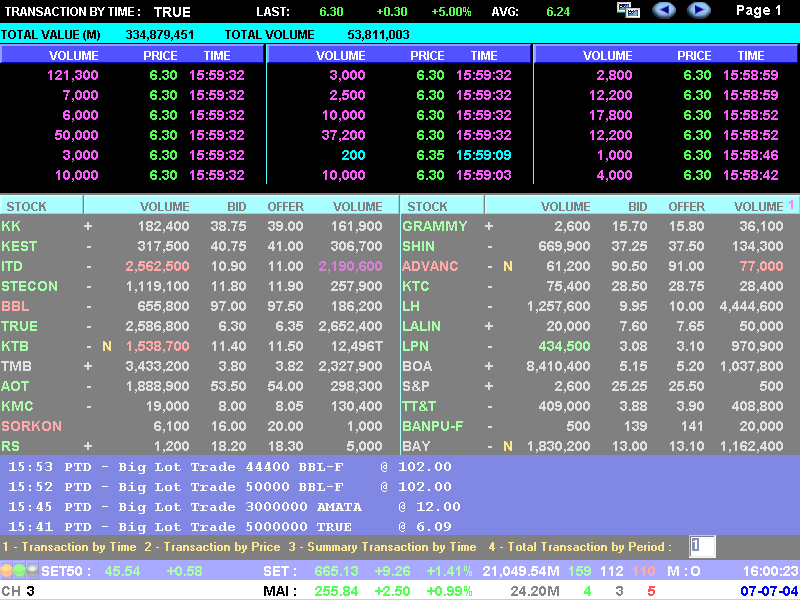Click the Page 1 indicator
Image resolution: width=800 pixels, height=600 pixels.
point(759,11)
